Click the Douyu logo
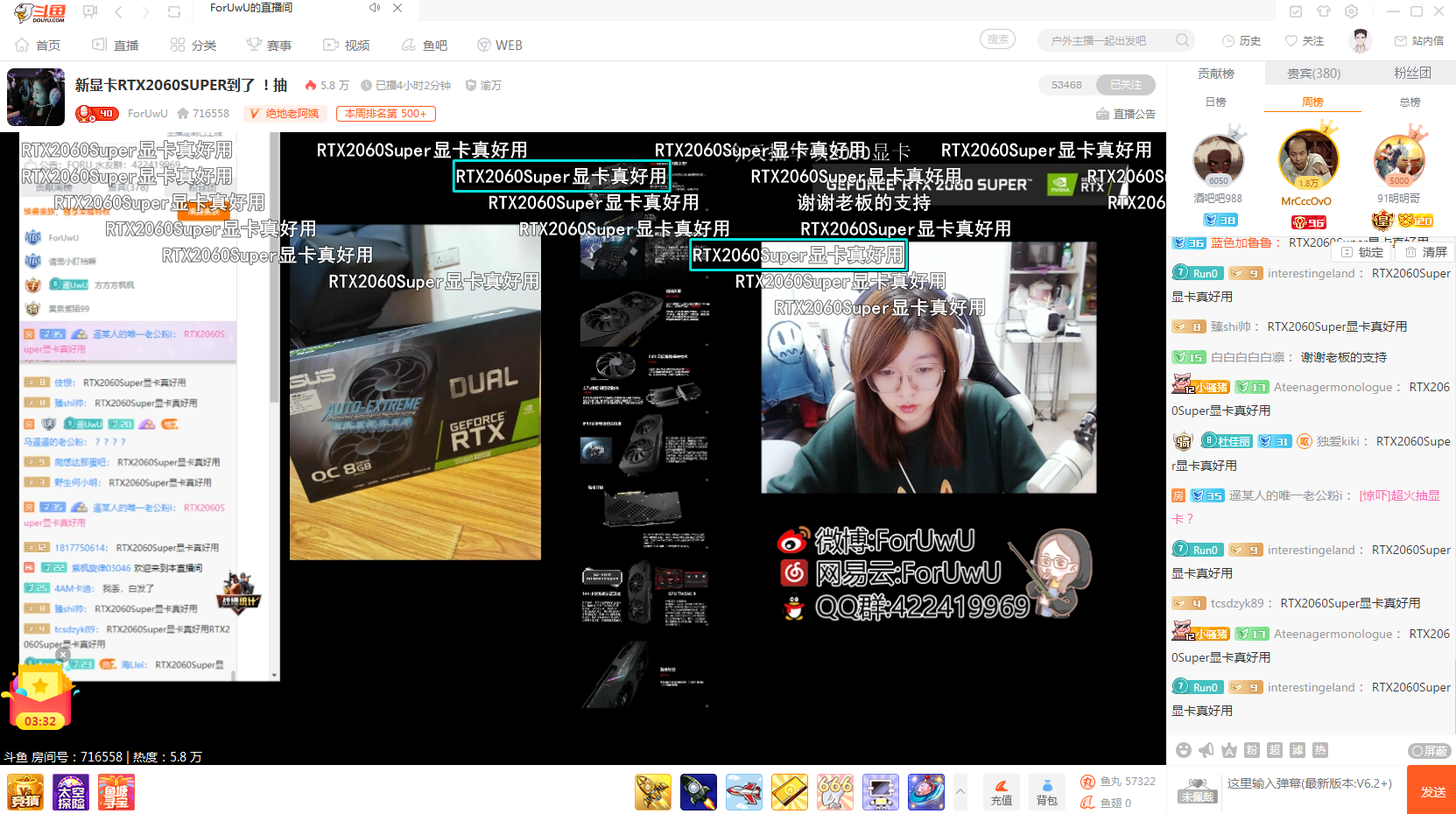 coord(39,12)
